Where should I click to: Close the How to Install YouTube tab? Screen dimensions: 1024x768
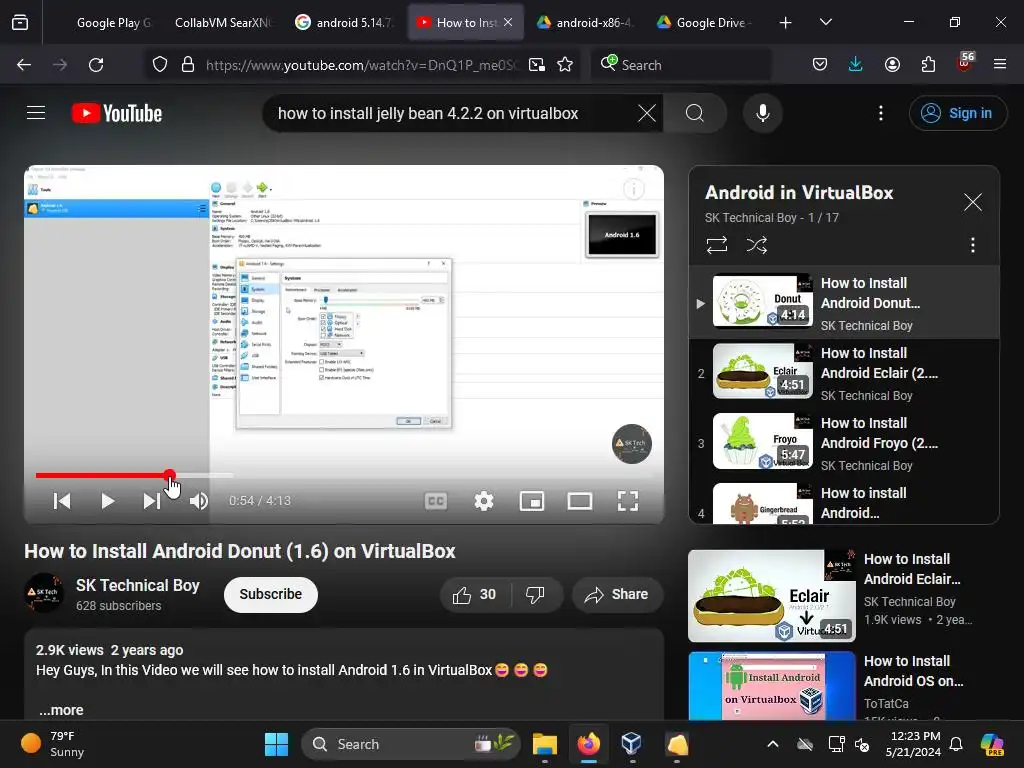(x=508, y=22)
